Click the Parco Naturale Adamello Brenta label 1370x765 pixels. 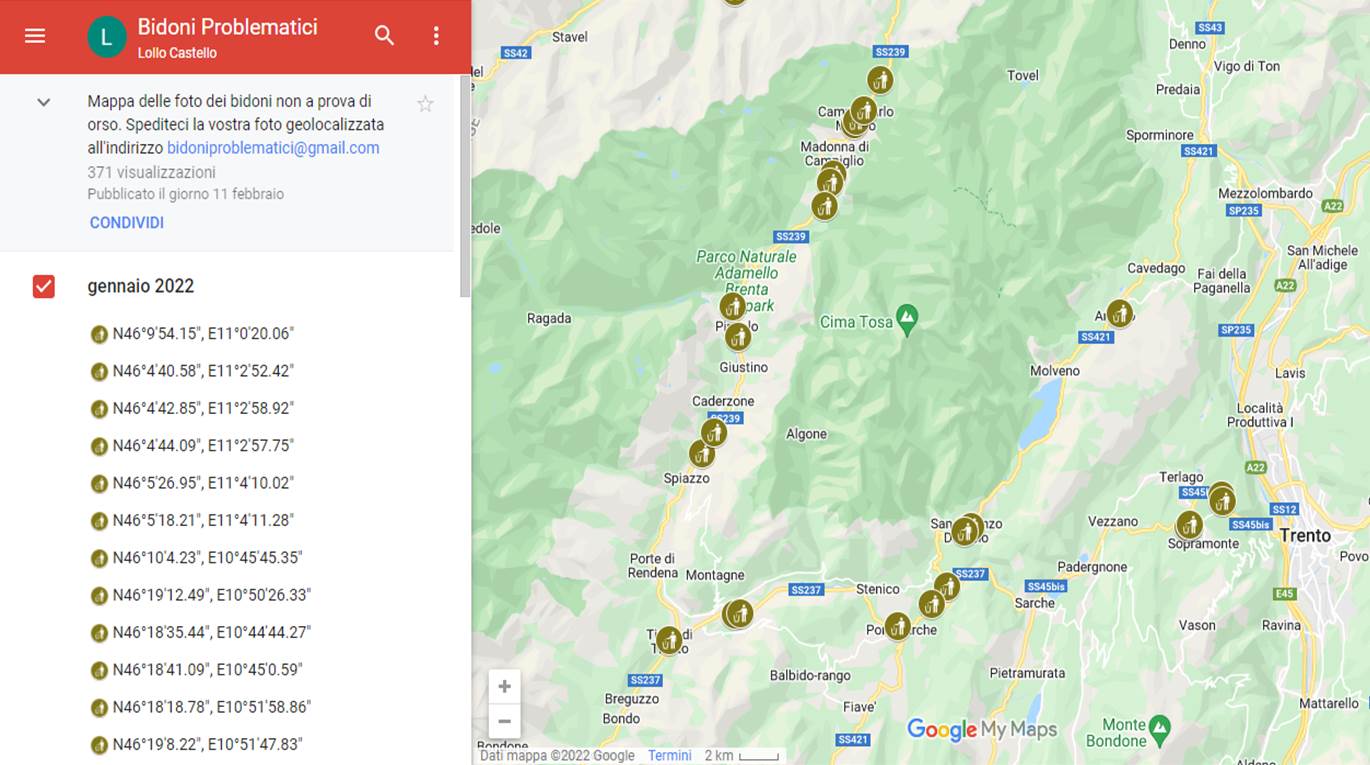point(747,281)
